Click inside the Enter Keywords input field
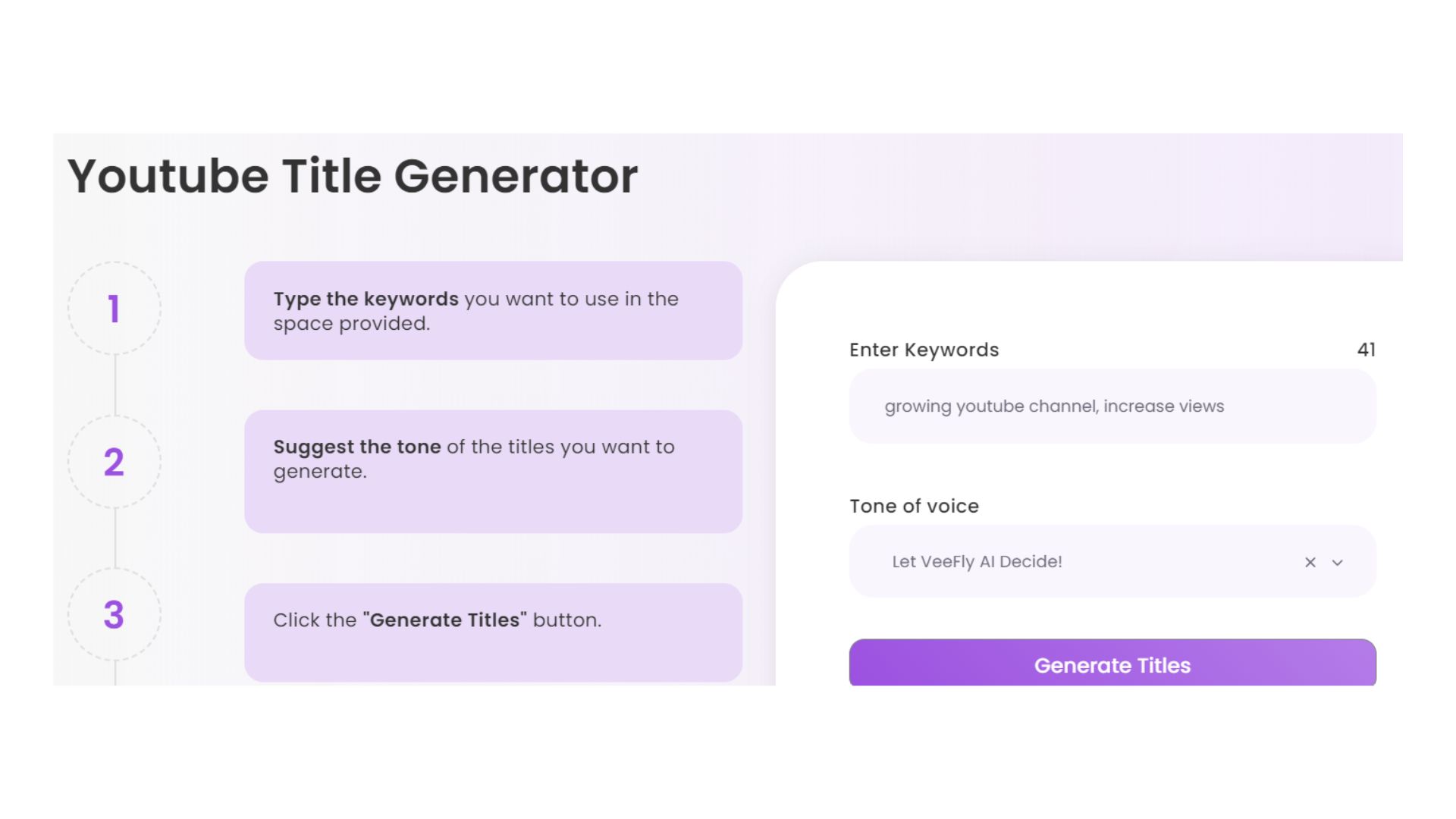The width and height of the screenshot is (1456, 819). click(1112, 406)
